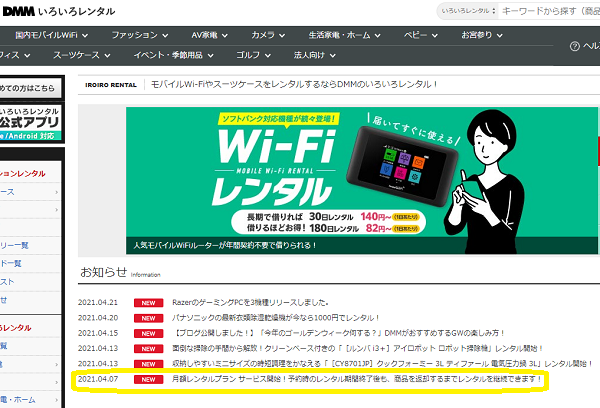Open the パナソニック衣類除湿乾燥機 news item

coord(276,318)
